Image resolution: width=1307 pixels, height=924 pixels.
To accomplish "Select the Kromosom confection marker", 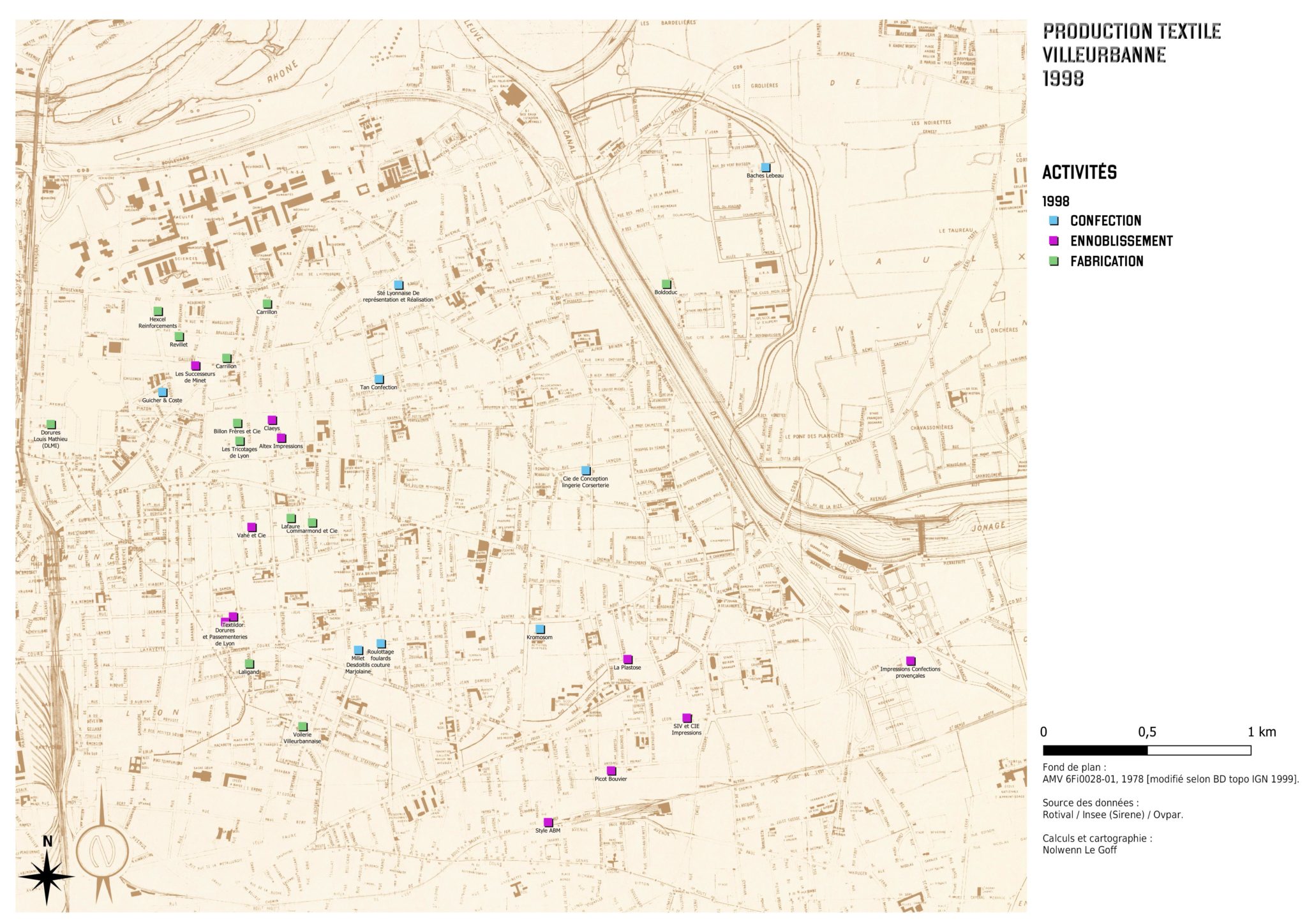I will [x=540, y=629].
